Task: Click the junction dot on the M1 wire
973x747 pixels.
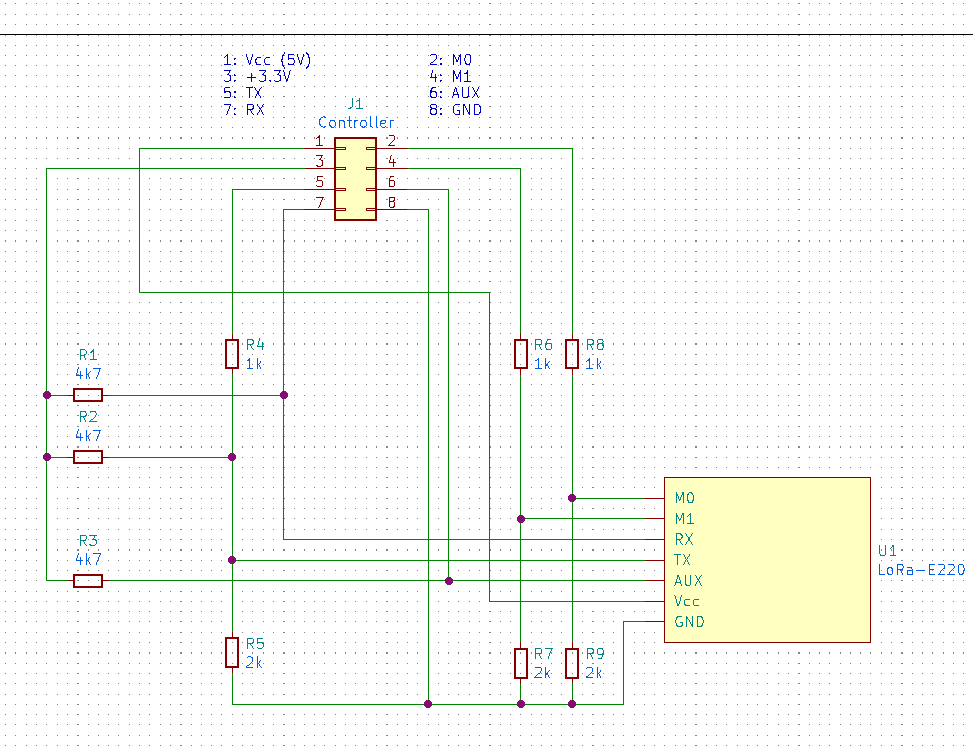Action: (521, 519)
